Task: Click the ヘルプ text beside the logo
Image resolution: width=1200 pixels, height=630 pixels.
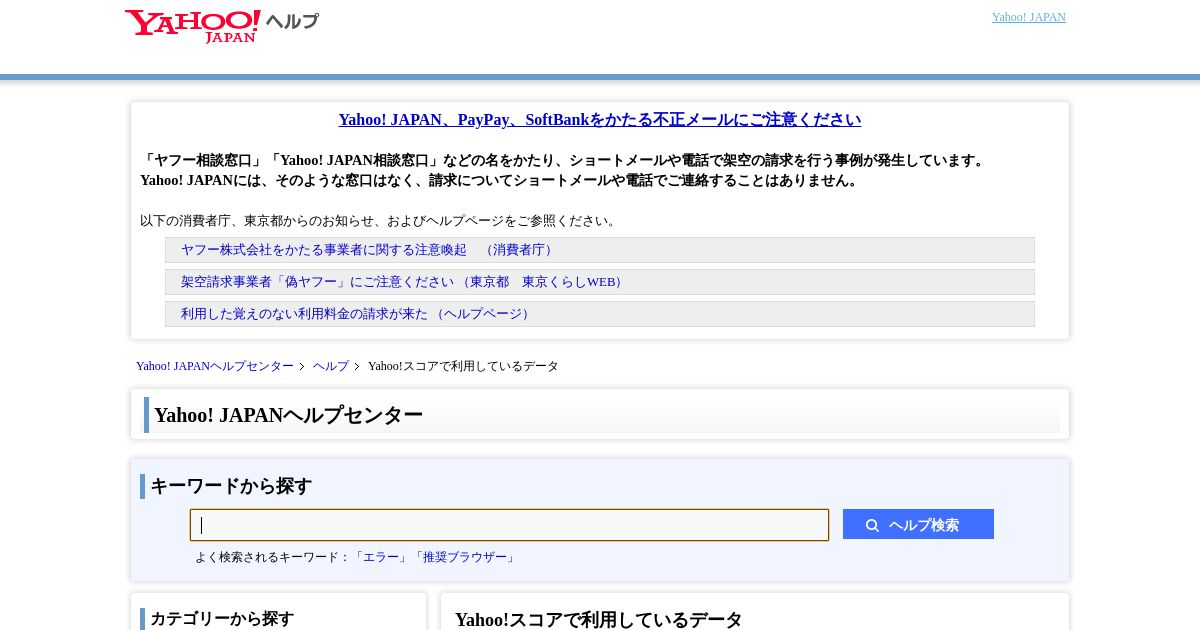Action: (x=292, y=21)
